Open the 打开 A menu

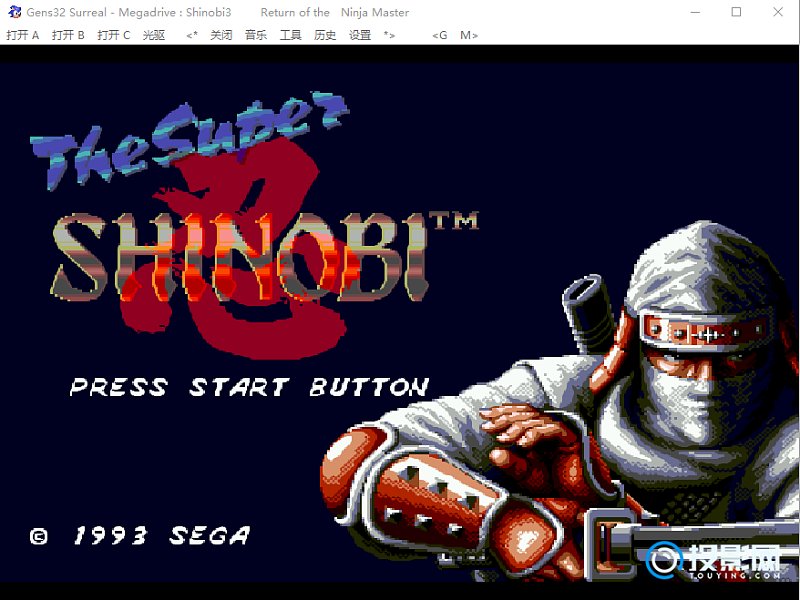click(22, 35)
